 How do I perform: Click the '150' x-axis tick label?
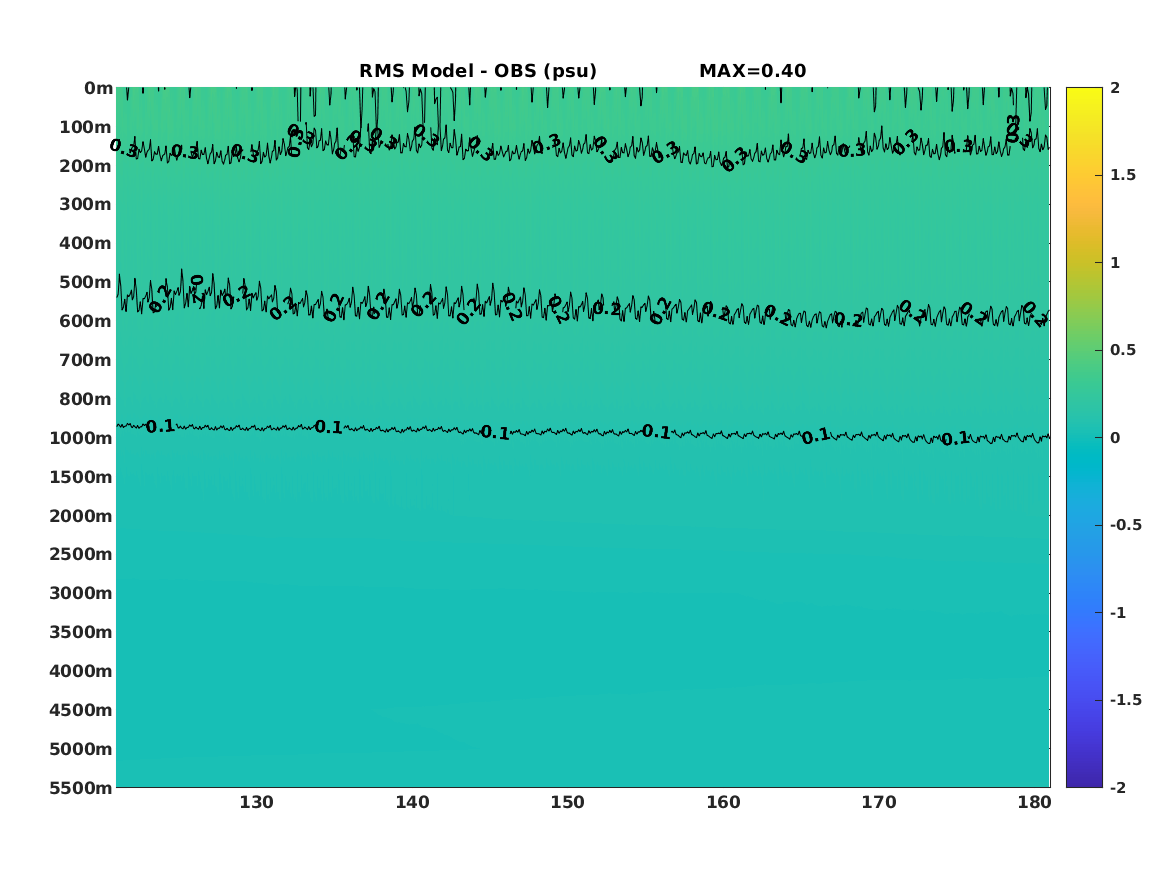(568, 803)
